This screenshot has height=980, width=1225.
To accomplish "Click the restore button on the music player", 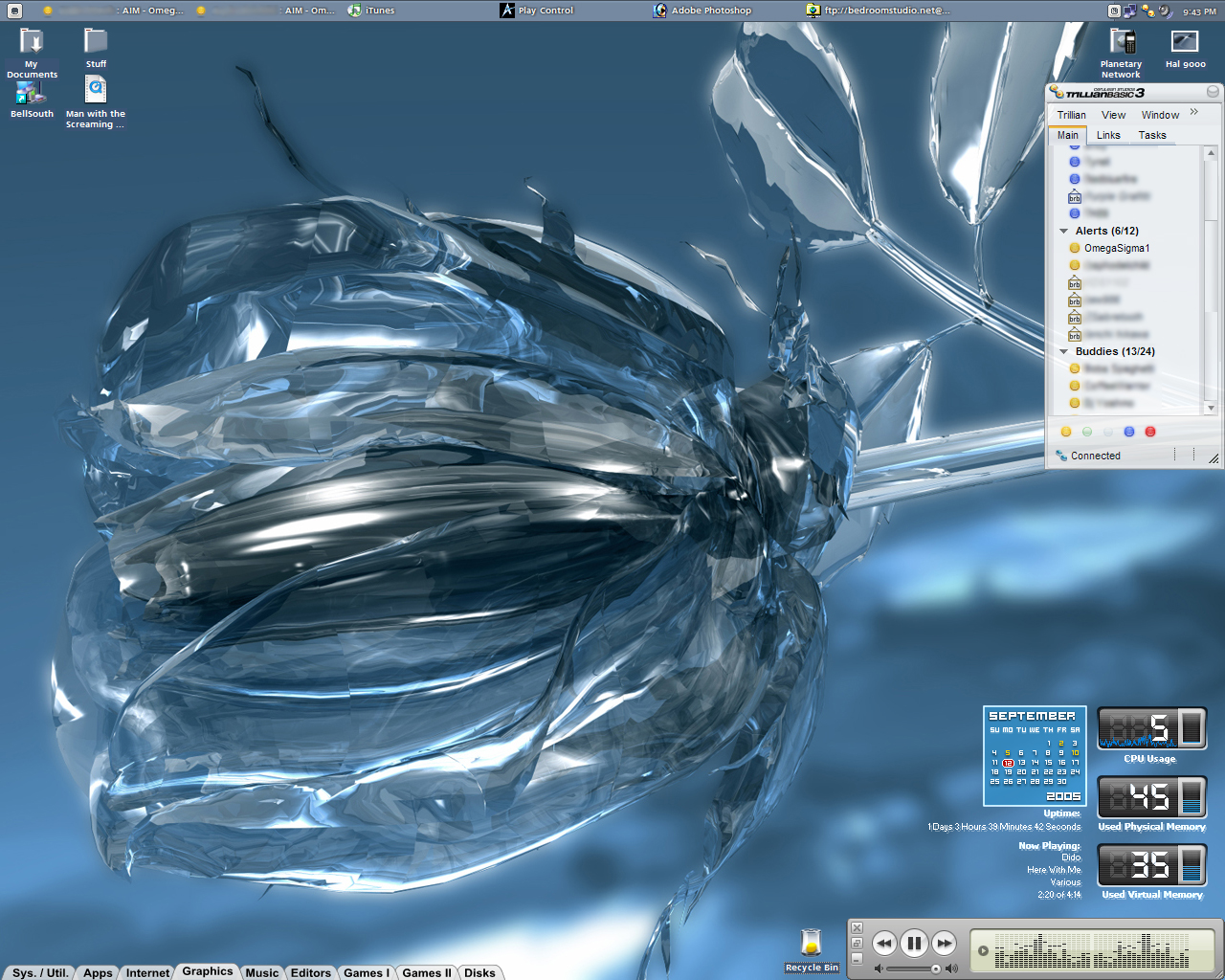I will (857, 943).
